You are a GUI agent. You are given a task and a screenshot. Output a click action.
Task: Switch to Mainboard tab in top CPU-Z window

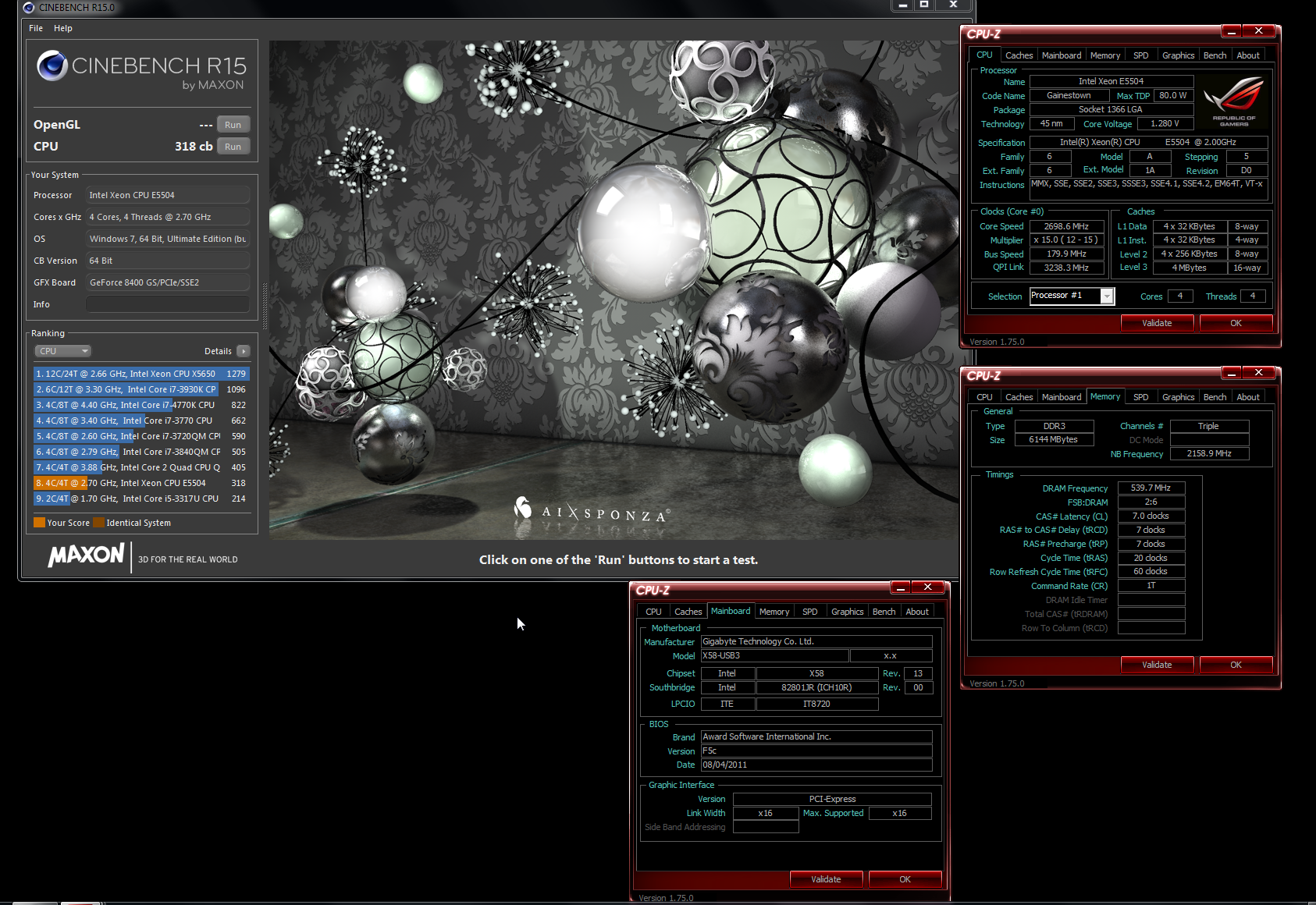pos(1062,55)
